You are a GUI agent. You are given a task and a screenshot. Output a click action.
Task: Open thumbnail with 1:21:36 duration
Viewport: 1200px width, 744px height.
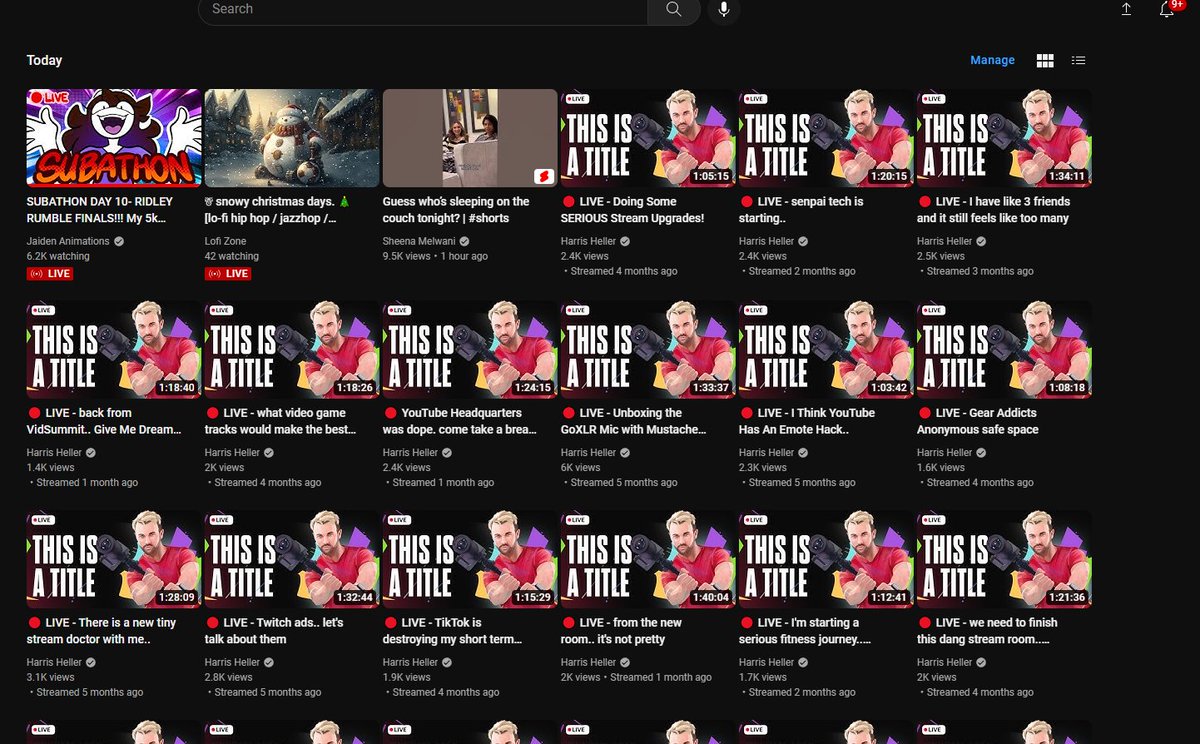pos(1003,559)
